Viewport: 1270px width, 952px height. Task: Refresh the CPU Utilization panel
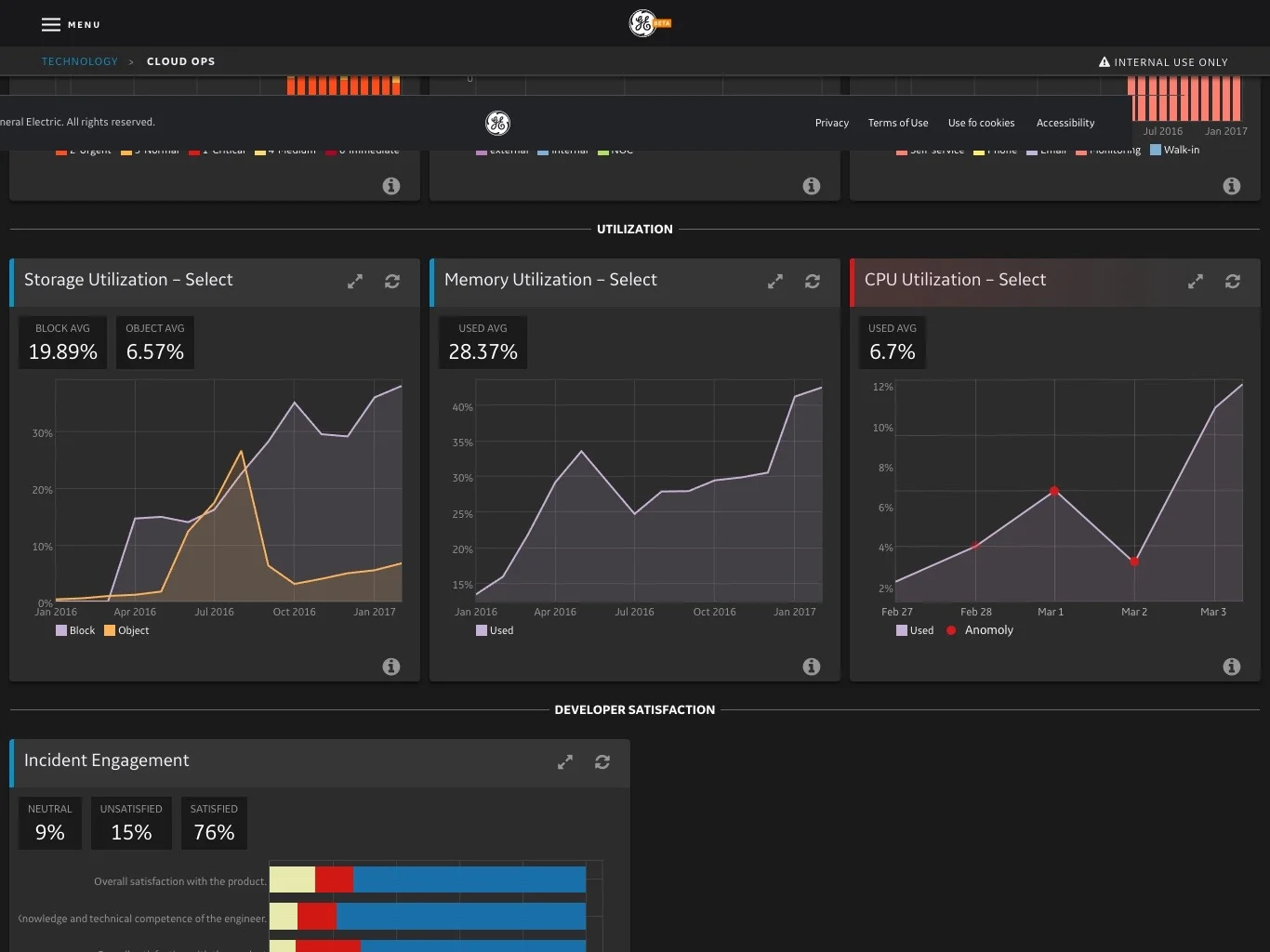click(x=1233, y=281)
